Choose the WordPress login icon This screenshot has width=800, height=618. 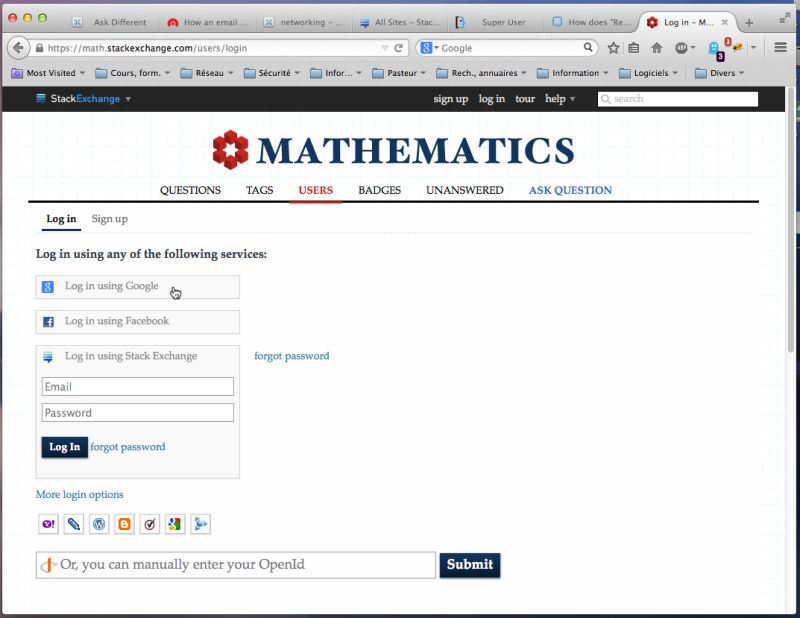point(99,524)
